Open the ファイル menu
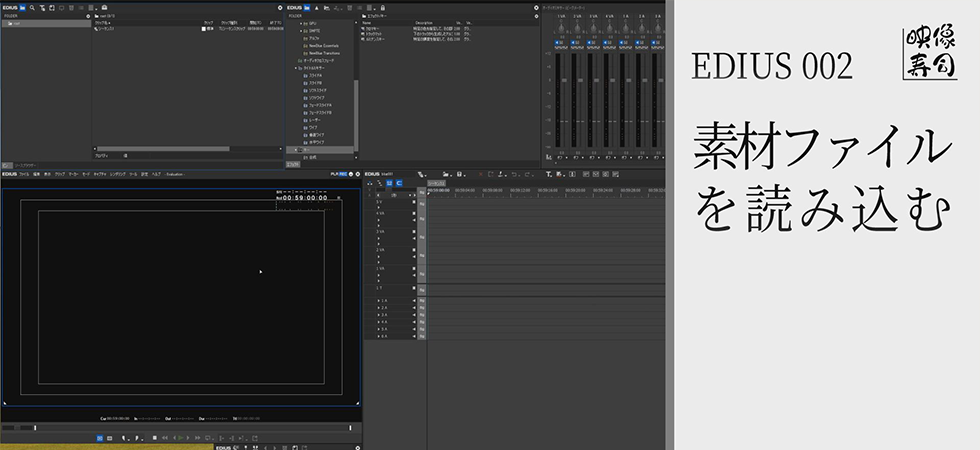The image size is (980, 450). [24, 174]
